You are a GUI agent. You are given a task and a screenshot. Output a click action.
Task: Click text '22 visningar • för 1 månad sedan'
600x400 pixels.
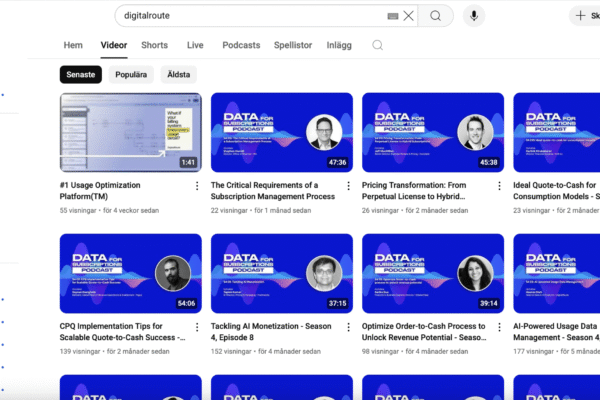(261, 211)
